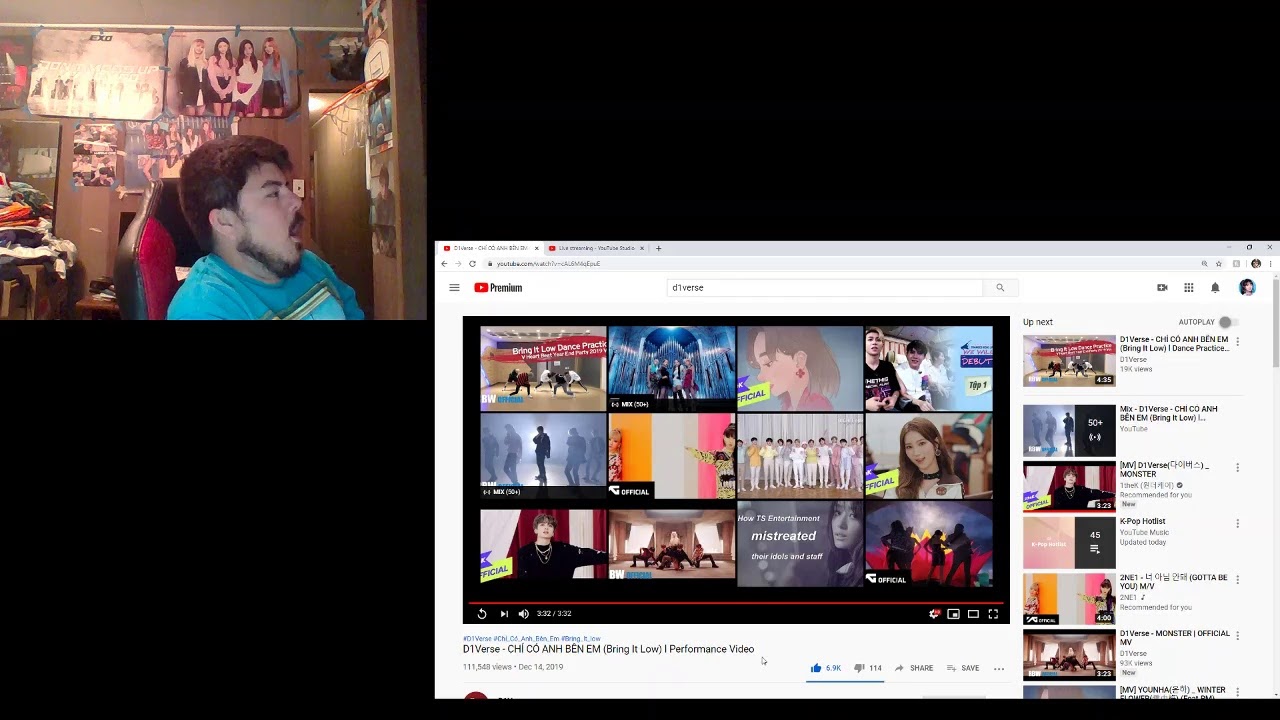Viewport: 1280px width, 720px height.
Task: Click the #D1Verse hashtag link
Action: tap(477, 638)
